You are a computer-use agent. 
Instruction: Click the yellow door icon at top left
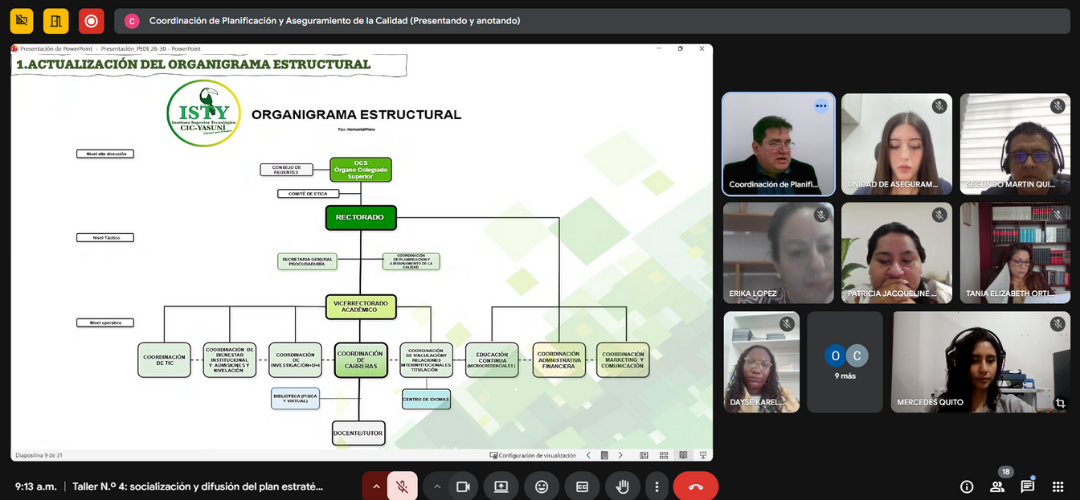(56, 20)
